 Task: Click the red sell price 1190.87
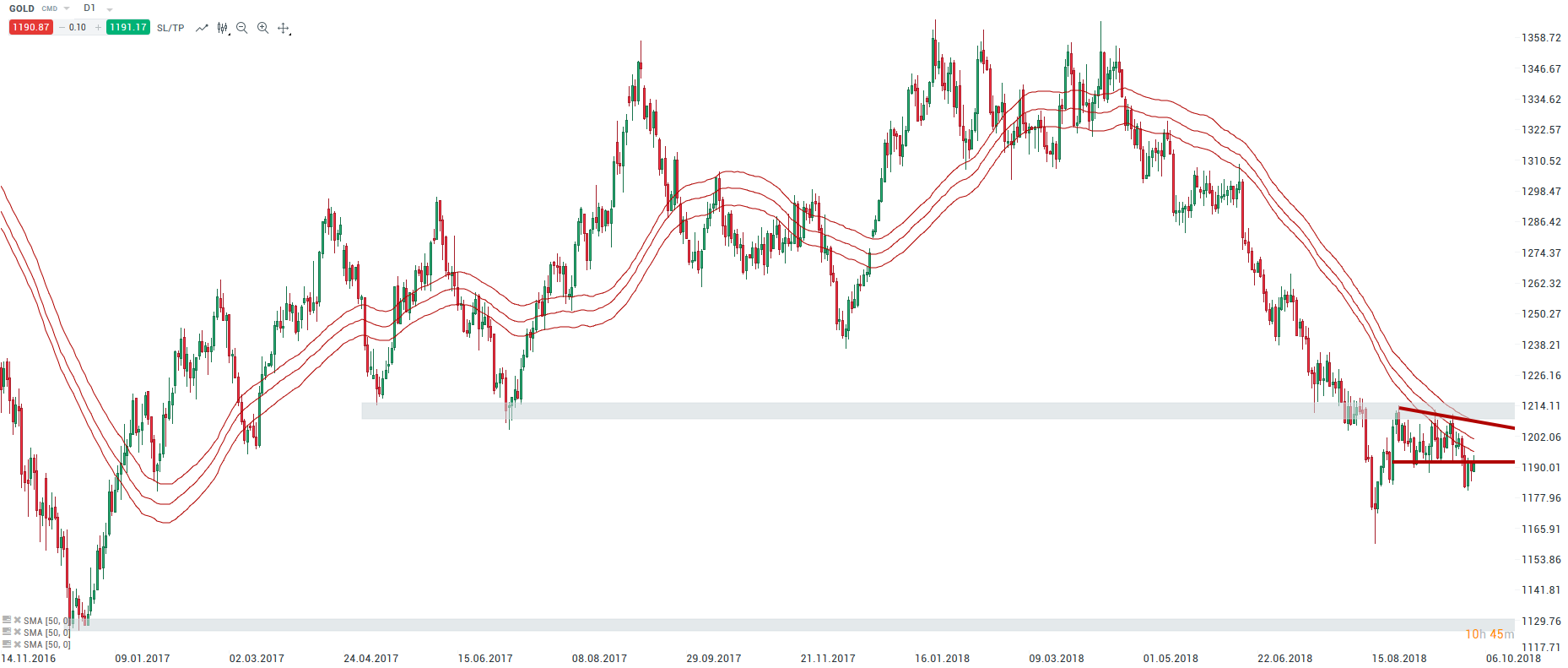31,27
